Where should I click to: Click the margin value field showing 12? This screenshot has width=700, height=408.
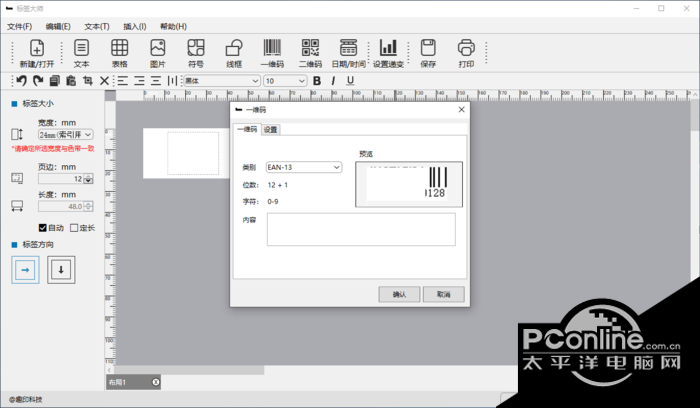click(x=61, y=179)
